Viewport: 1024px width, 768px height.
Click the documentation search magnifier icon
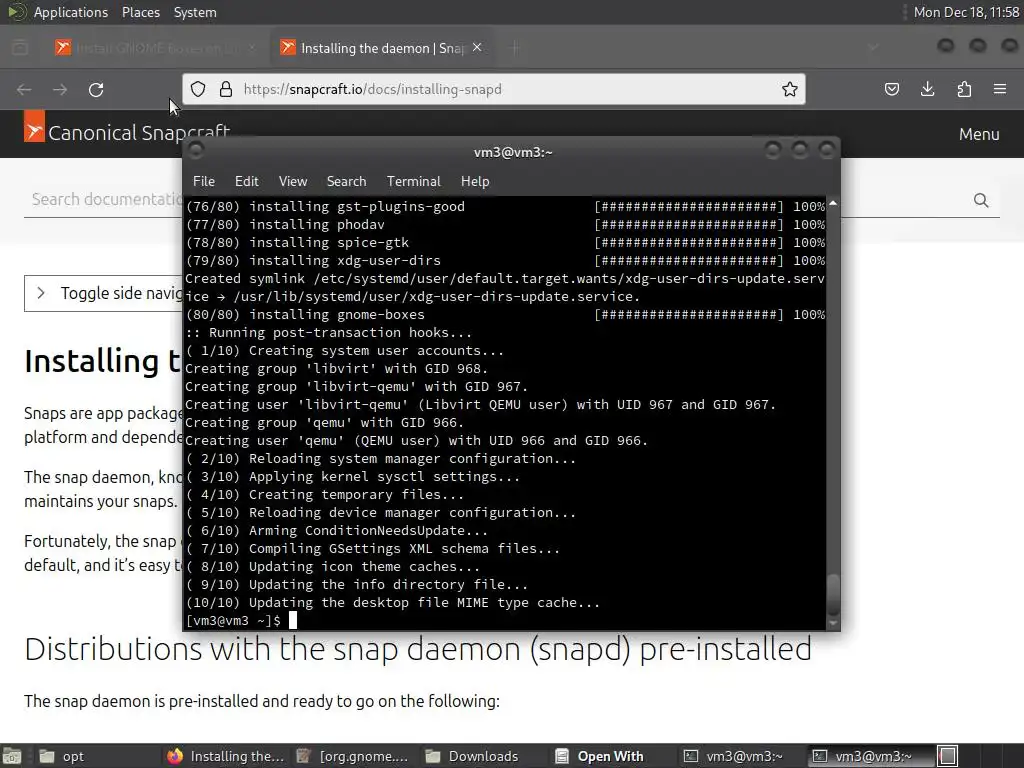(981, 200)
